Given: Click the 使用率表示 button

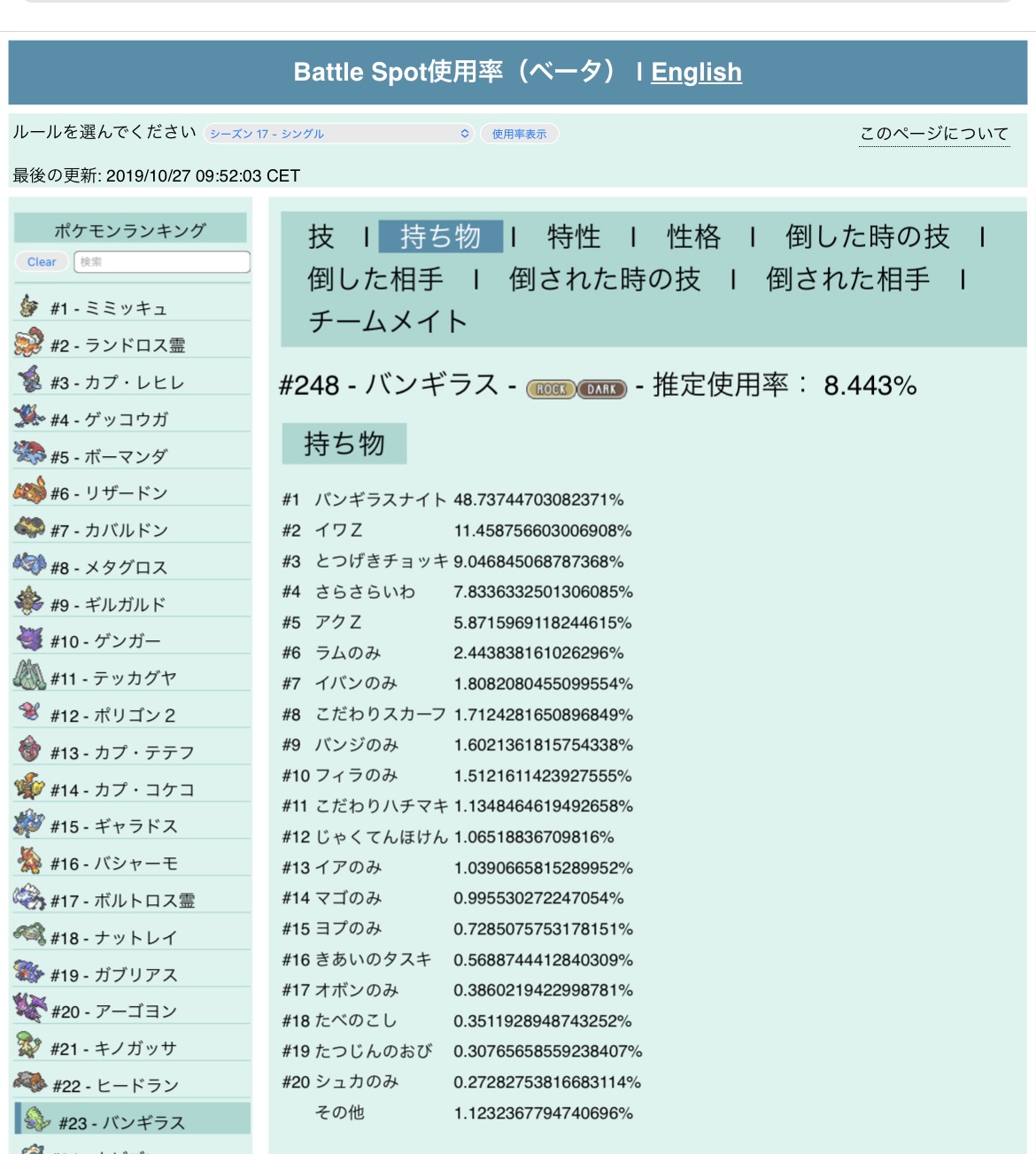Looking at the screenshot, I should click(x=520, y=134).
